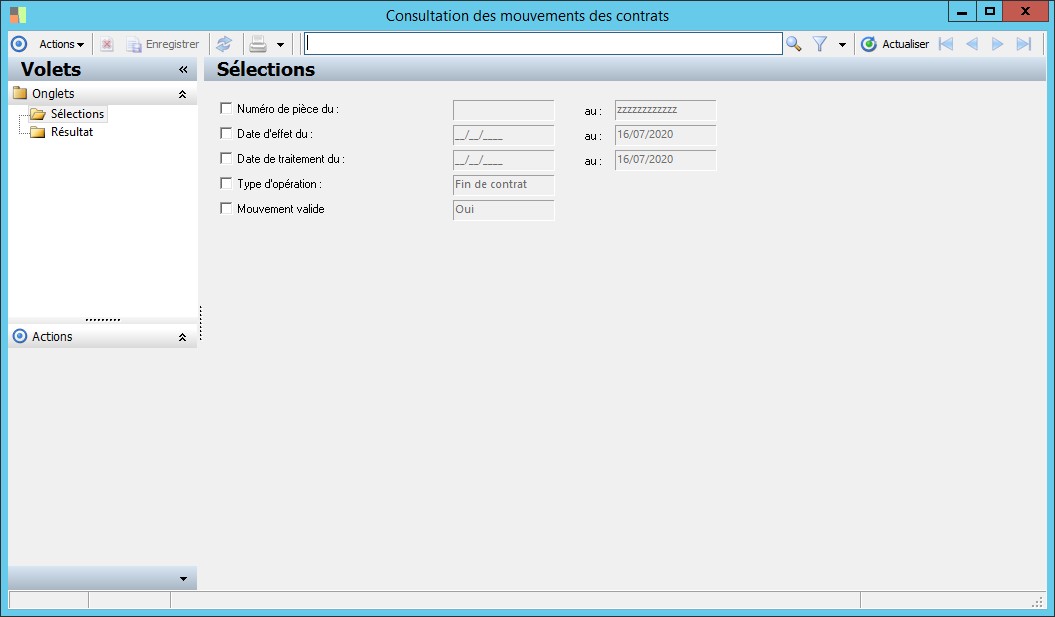This screenshot has width=1055, height=617.
Task: Go to the next record arrow
Action: (997, 44)
